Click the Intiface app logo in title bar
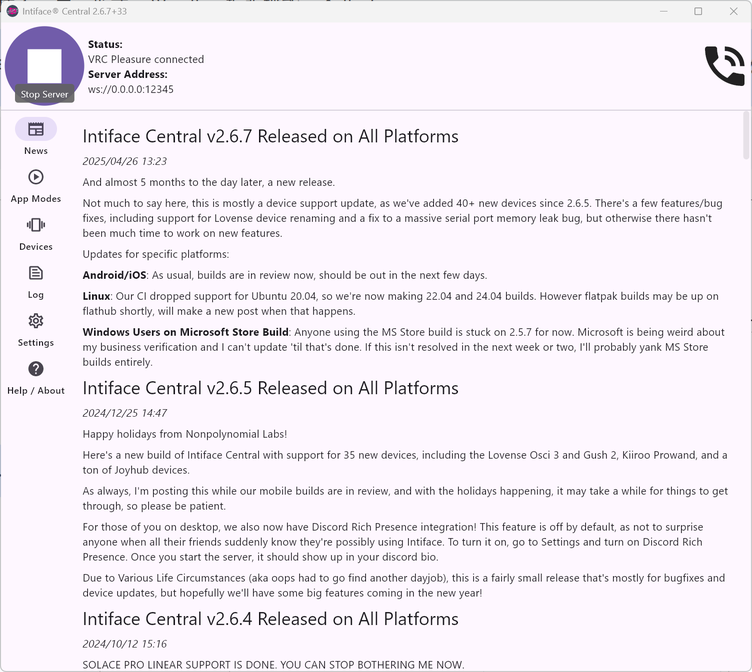This screenshot has width=752, height=672. click(12, 11)
